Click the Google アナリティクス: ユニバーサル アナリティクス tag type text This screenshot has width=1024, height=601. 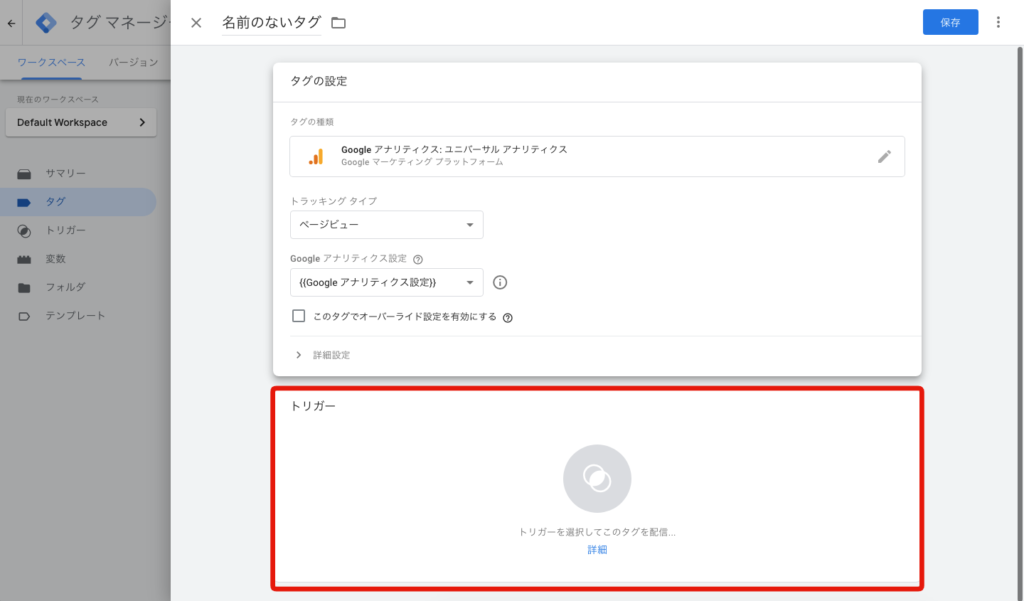click(454, 150)
